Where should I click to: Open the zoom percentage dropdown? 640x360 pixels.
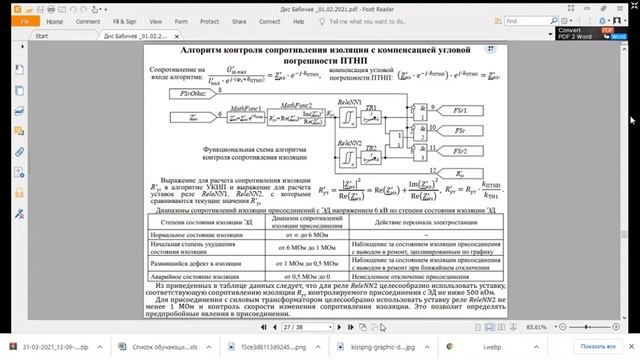556,327
